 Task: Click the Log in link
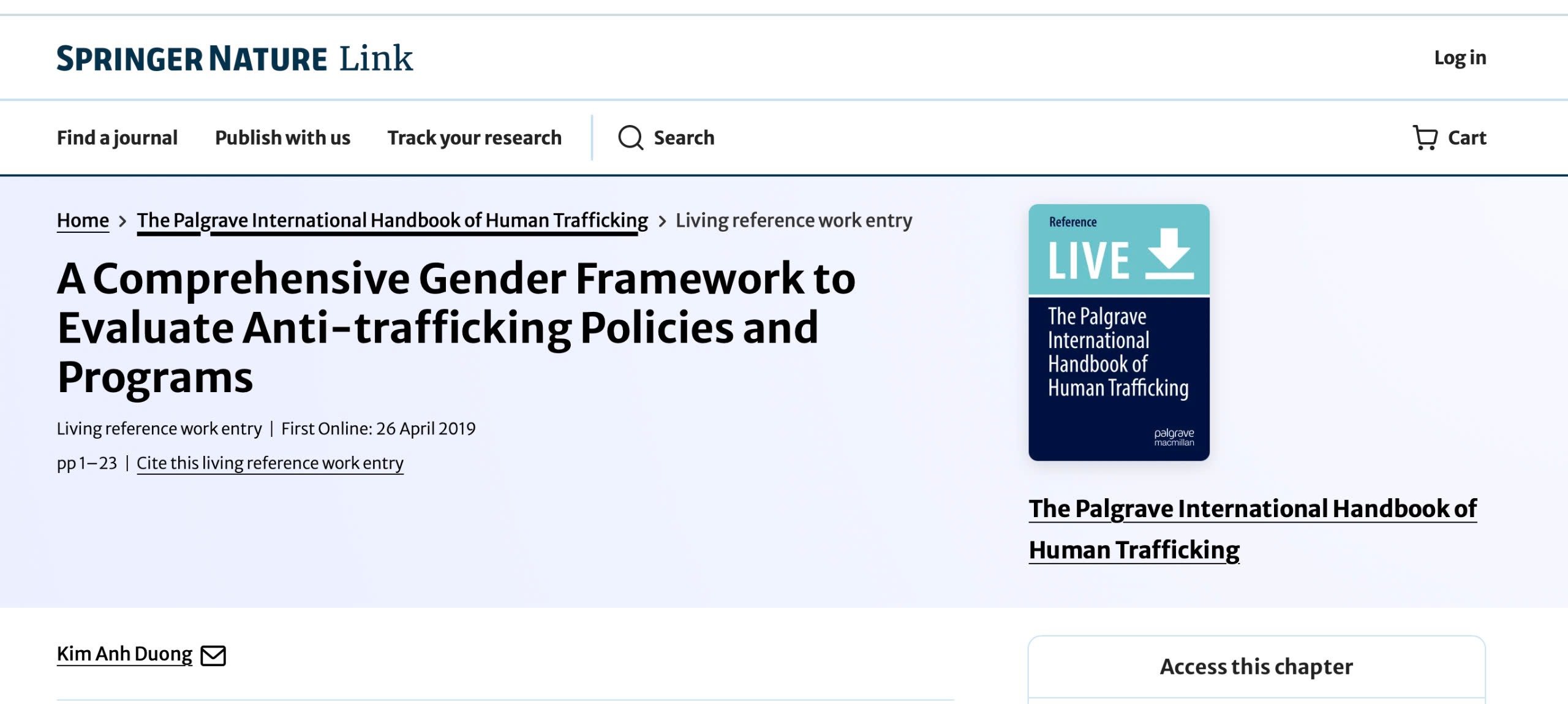[x=1460, y=58]
